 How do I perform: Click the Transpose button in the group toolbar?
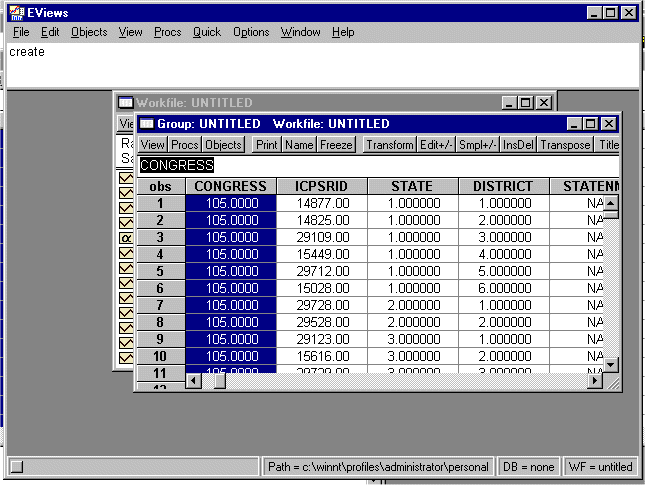click(x=565, y=145)
